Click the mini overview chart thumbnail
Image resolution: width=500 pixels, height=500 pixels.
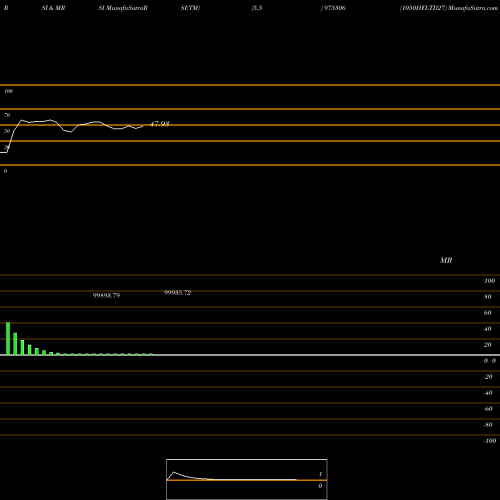[247, 479]
